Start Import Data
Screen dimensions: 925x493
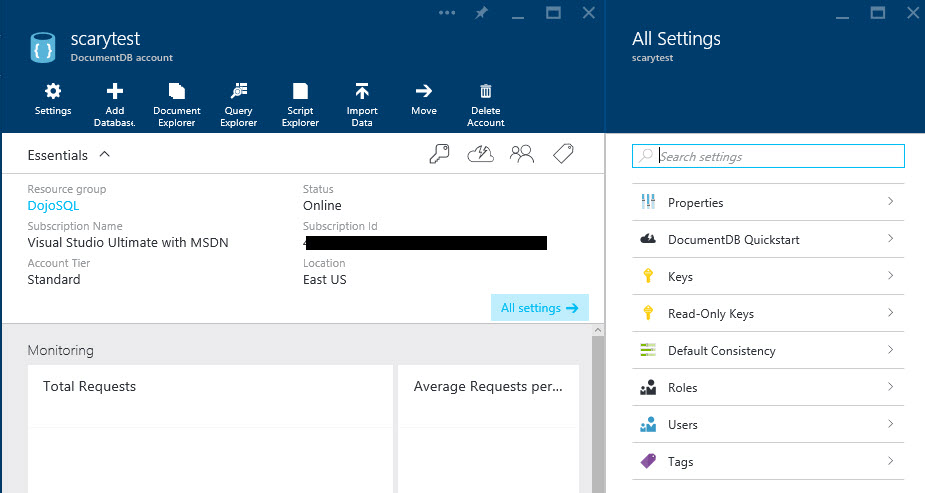click(362, 105)
